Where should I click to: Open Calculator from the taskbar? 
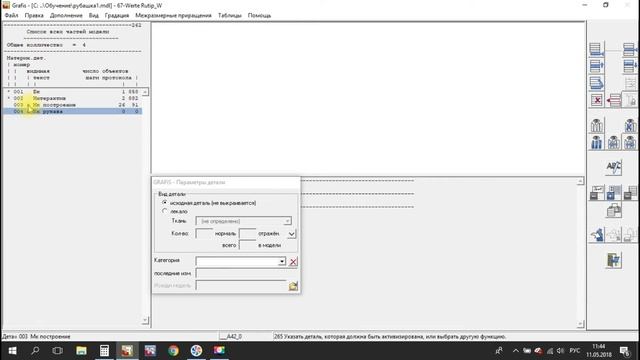[x=104, y=351]
